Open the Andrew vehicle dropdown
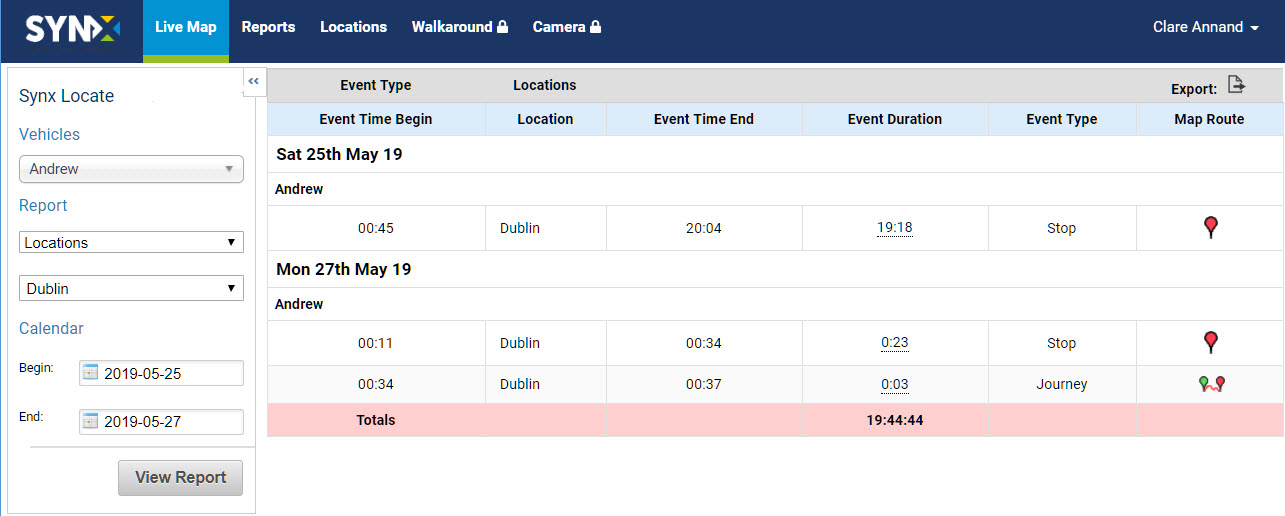The width and height of the screenshot is (1285, 516). point(131,169)
